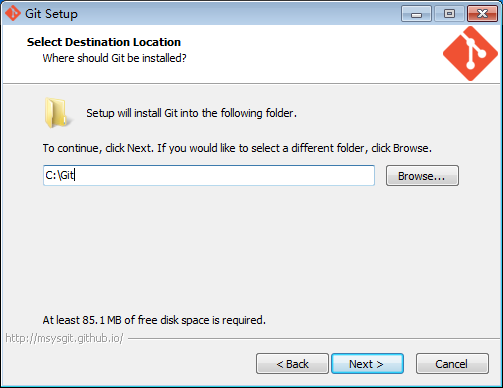
Task: Click the yellow folder icon
Action: coord(57,113)
